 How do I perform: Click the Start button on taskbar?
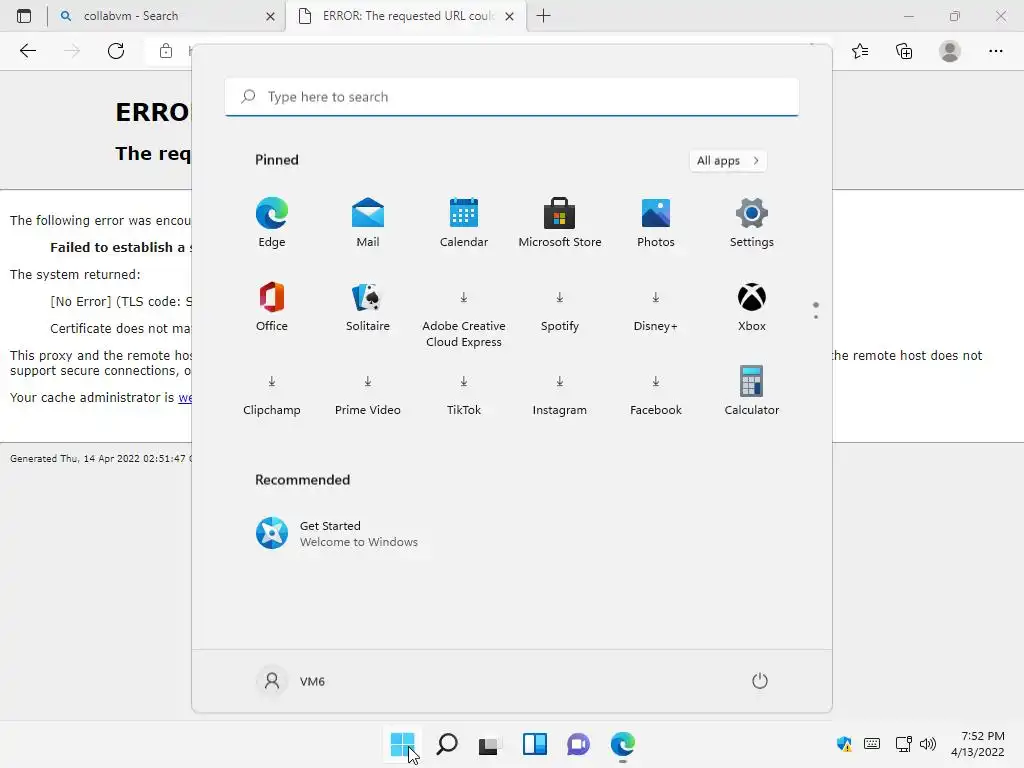402,744
